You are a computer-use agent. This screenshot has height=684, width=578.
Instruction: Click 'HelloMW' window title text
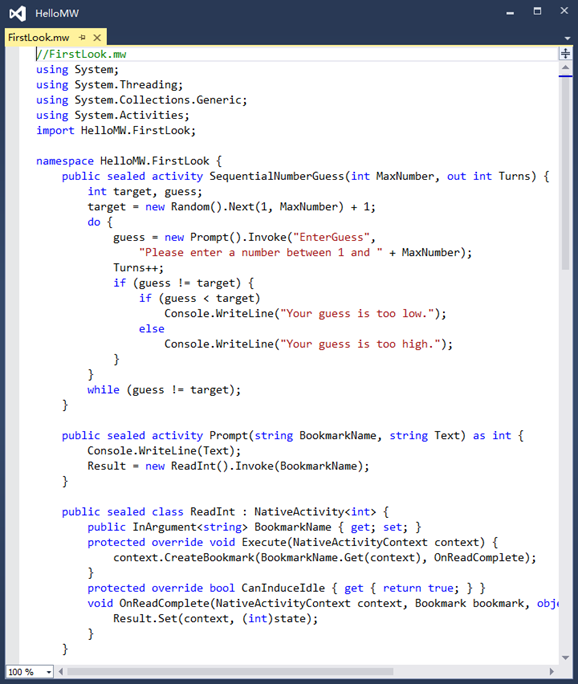(x=57, y=14)
